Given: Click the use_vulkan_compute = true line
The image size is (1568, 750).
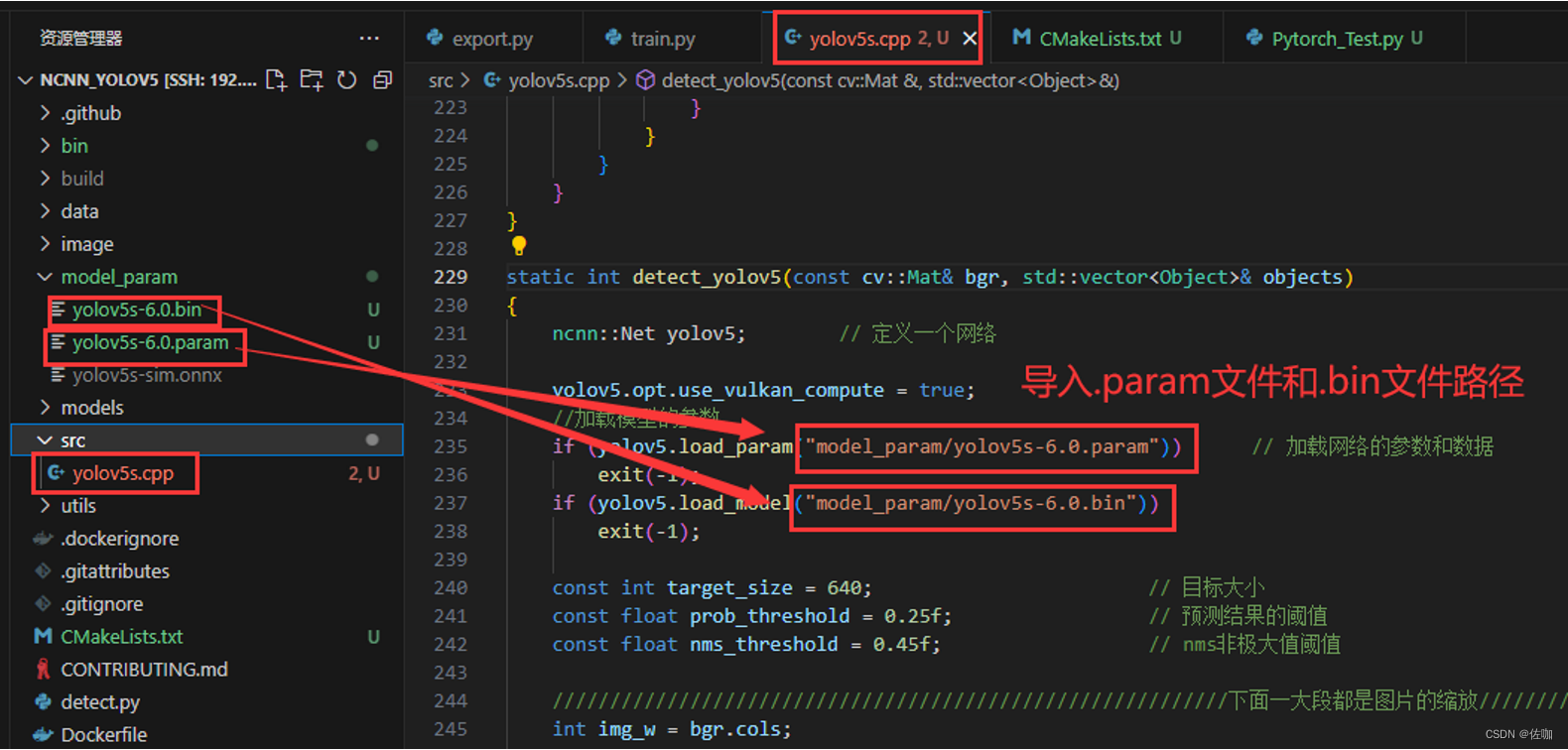Looking at the screenshot, I should pyautogui.click(x=764, y=390).
